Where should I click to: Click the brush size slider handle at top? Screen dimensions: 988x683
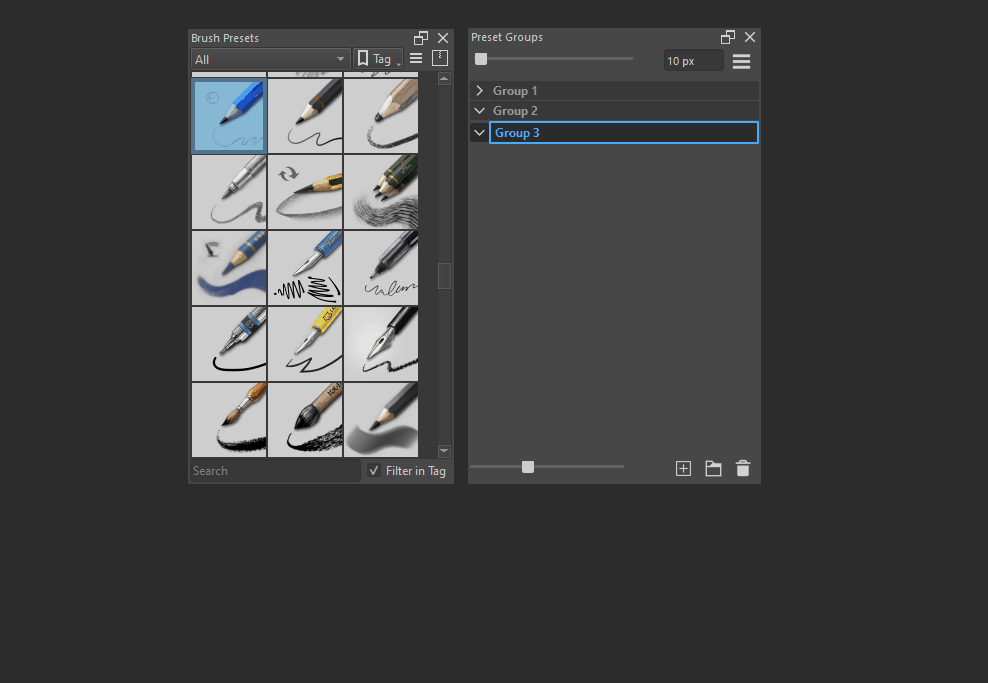(481, 59)
